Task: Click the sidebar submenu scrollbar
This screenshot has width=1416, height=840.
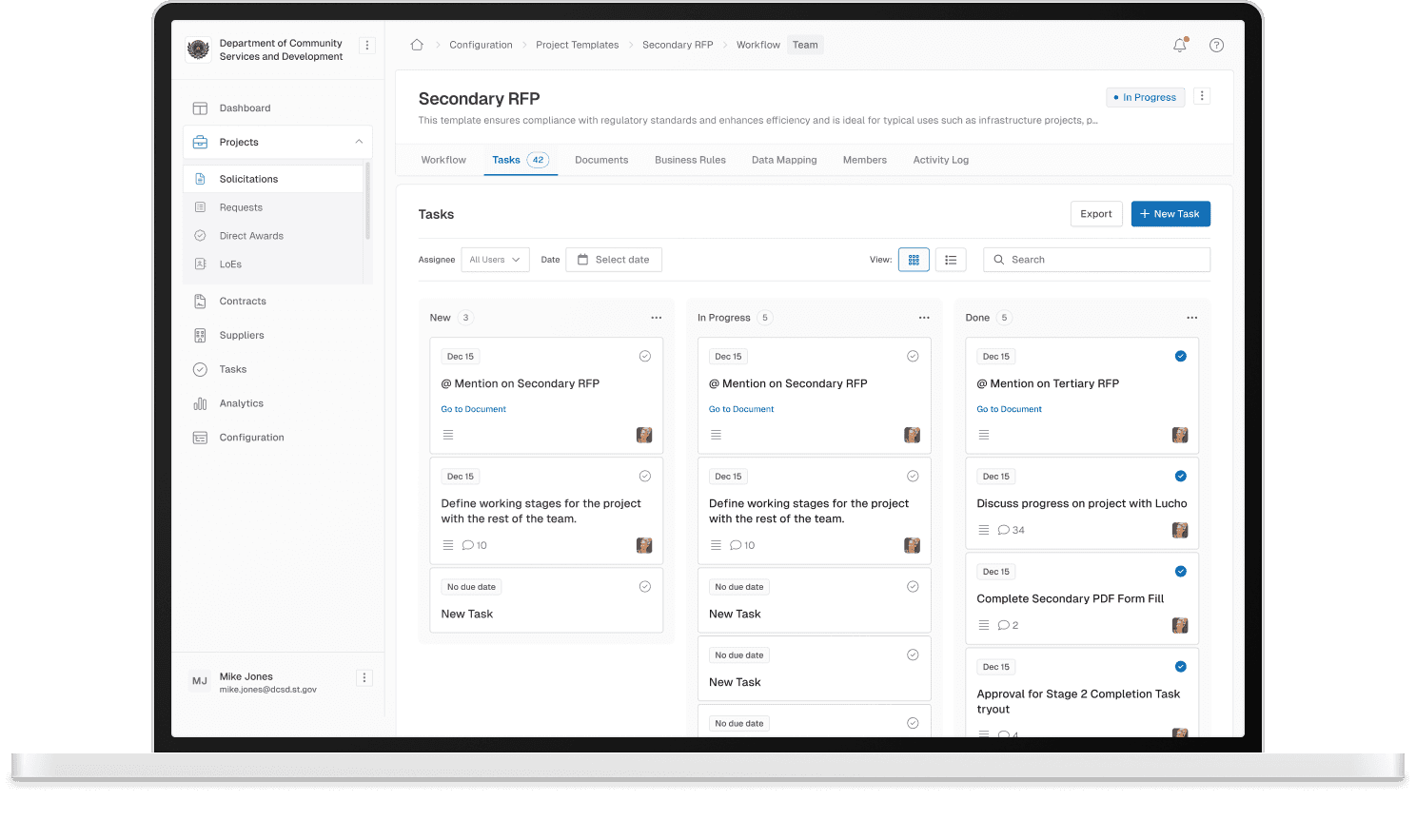Action: pos(368,201)
